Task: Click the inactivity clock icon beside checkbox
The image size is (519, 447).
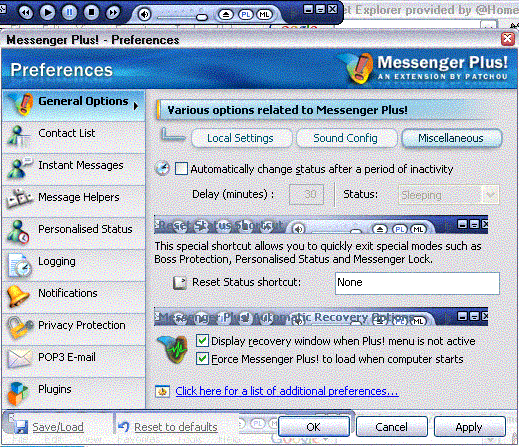Action: (x=163, y=168)
